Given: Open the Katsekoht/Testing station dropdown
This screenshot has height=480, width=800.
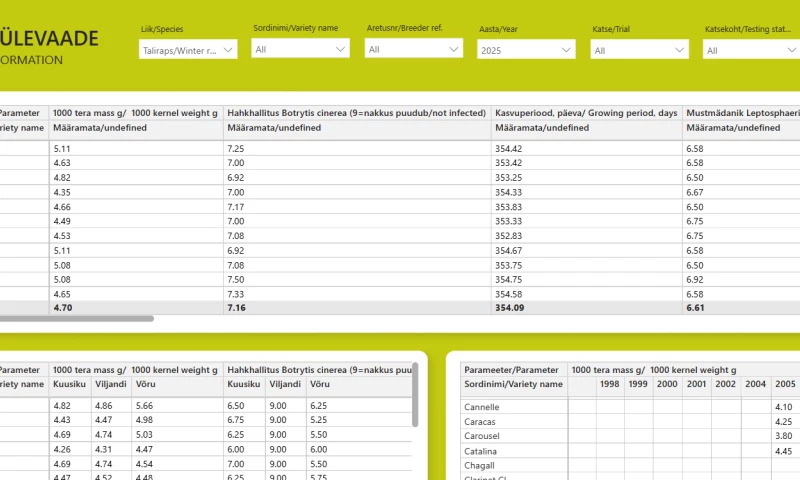Looking at the screenshot, I should coord(752,50).
